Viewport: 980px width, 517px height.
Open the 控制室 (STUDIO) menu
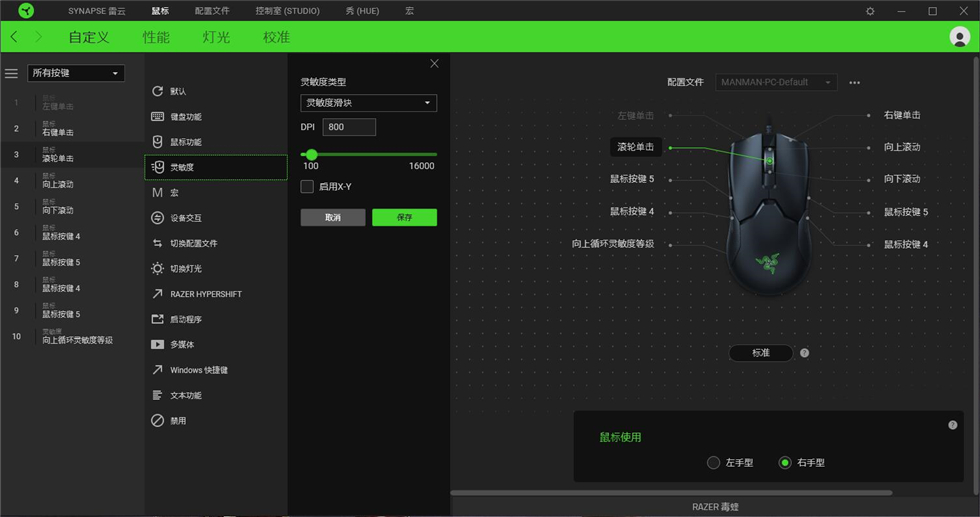288,11
